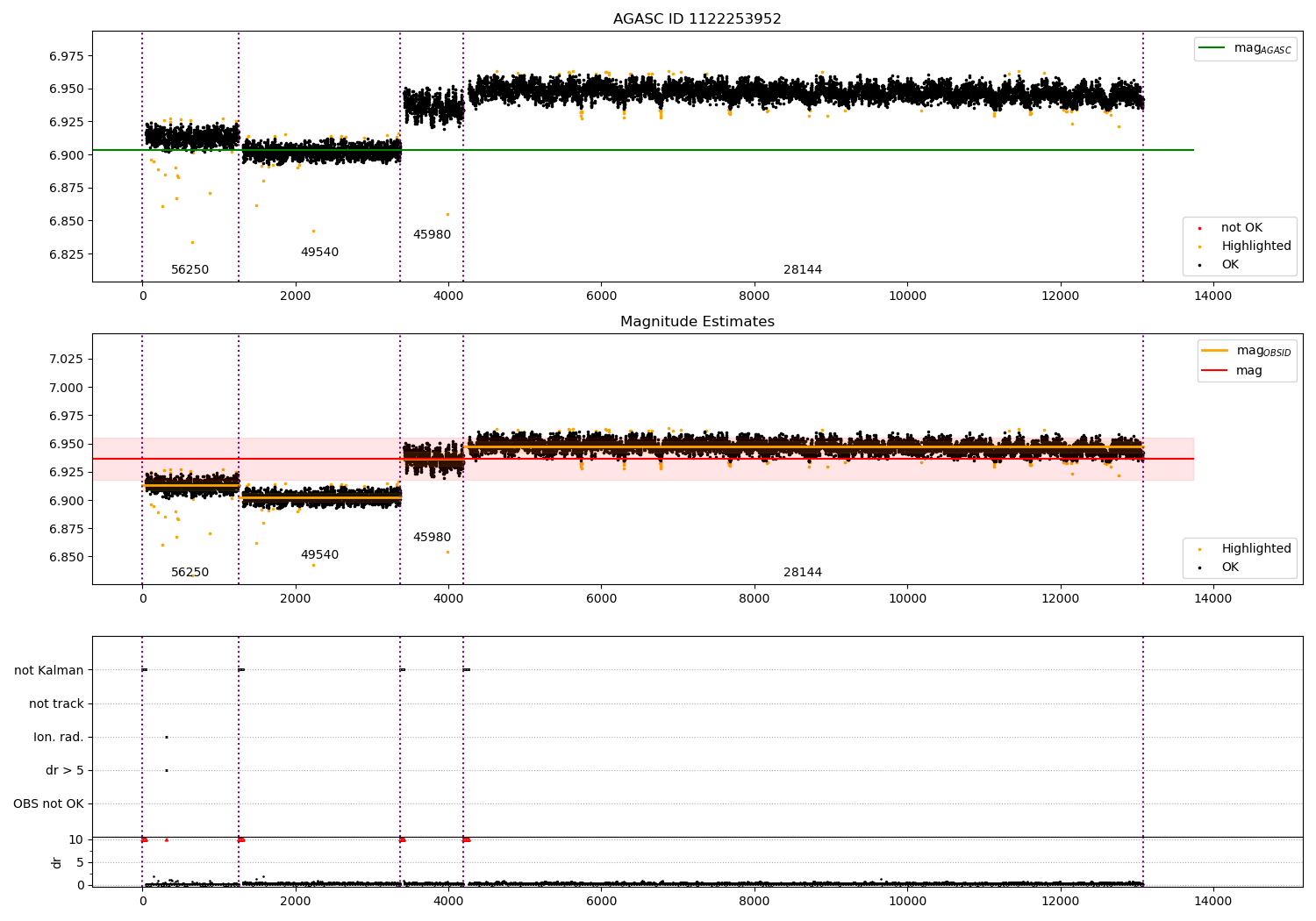Select the 6000 x-tick under the AGASC plot
The height and width of the screenshot is (921, 1316).
coord(601,296)
